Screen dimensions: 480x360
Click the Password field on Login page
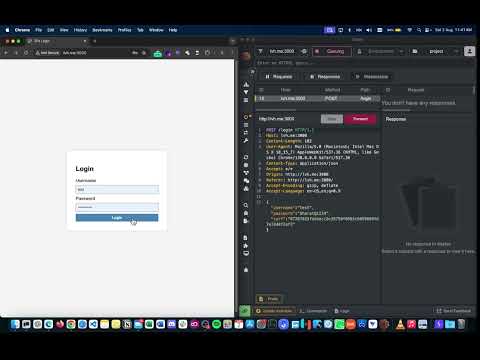(x=117, y=207)
